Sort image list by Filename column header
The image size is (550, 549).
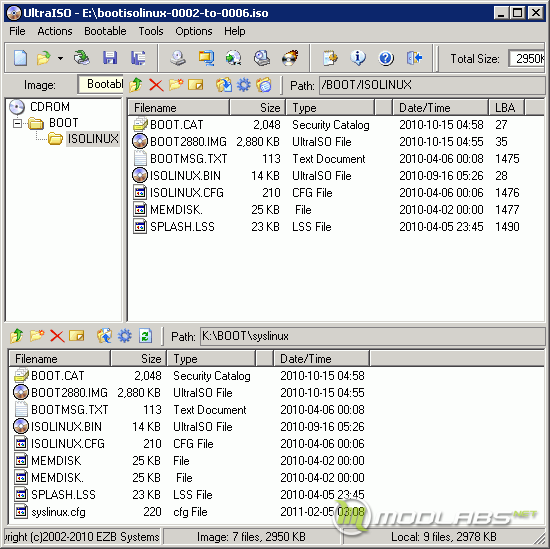(179, 108)
